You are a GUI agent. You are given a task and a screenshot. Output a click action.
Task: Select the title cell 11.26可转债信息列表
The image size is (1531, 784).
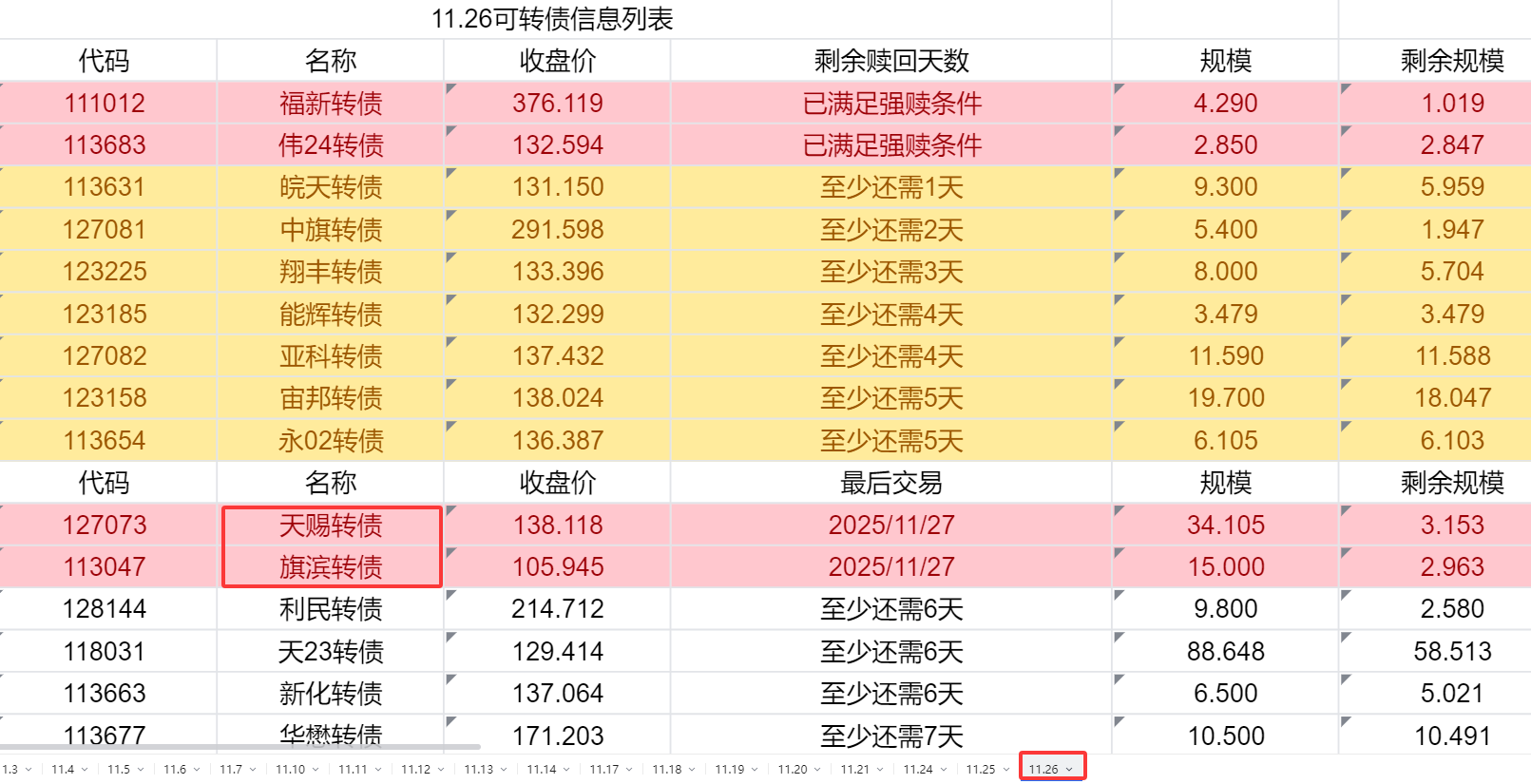pyautogui.click(x=553, y=19)
